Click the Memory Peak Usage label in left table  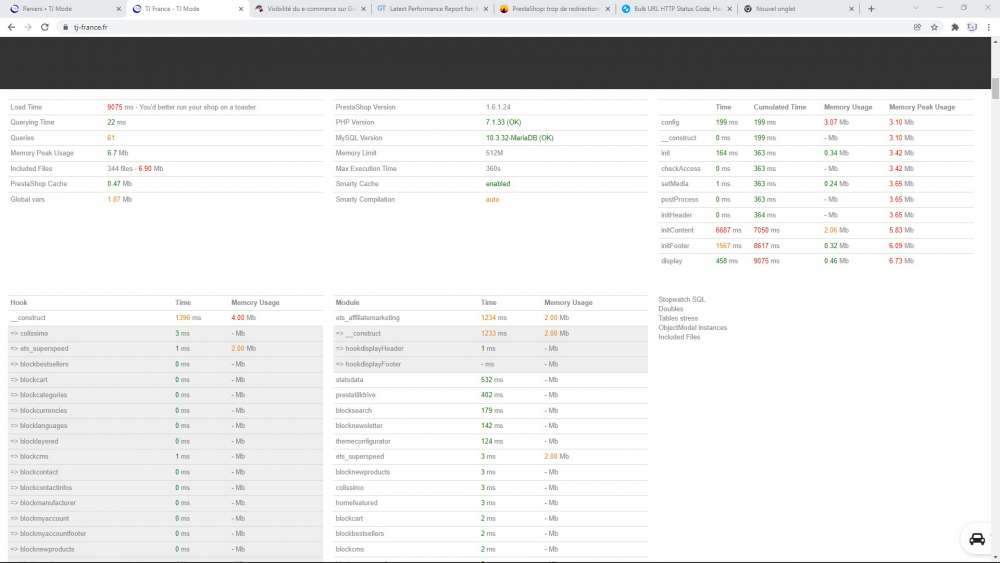[42, 153]
